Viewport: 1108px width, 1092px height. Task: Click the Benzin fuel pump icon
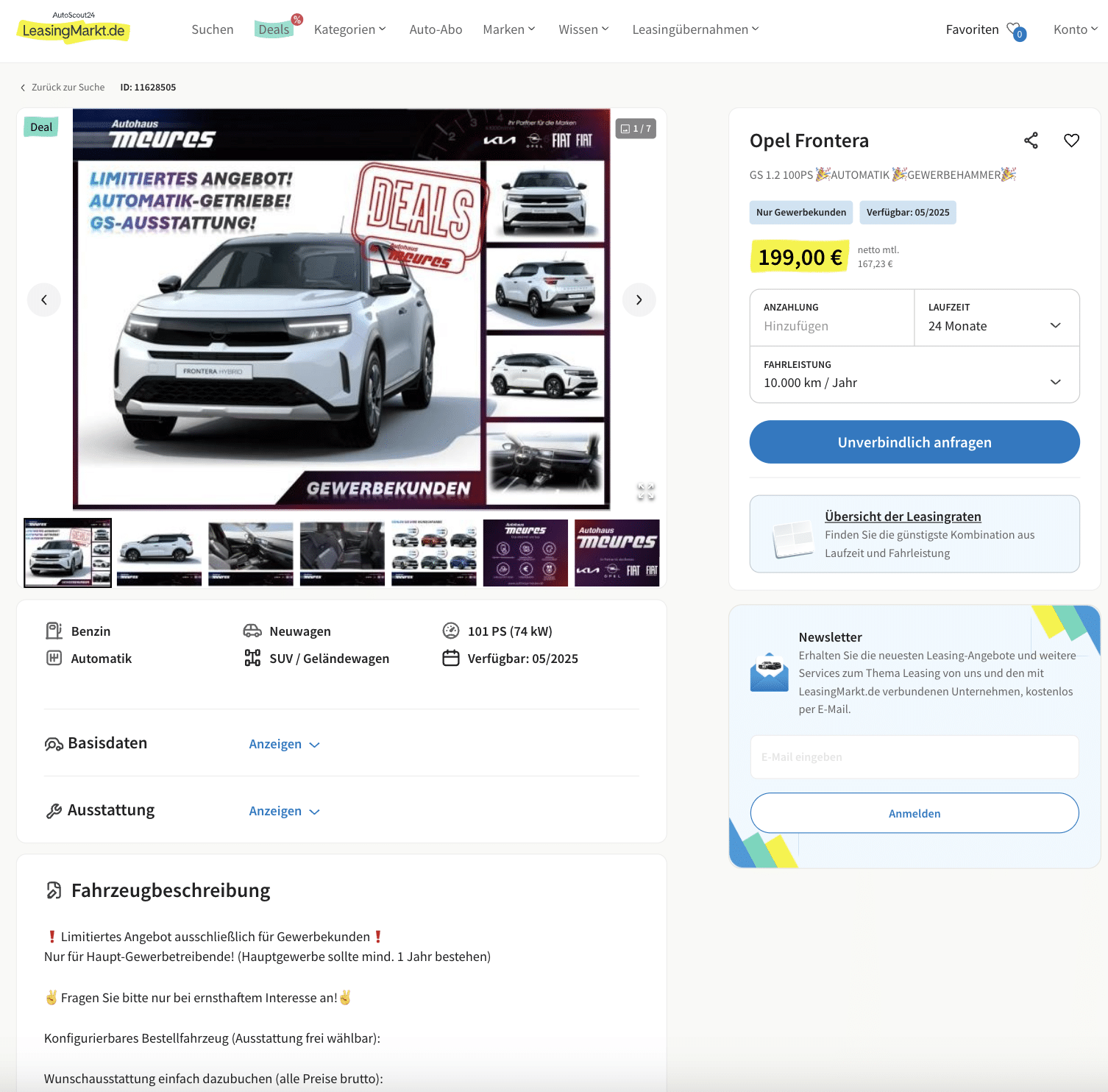coord(54,631)
